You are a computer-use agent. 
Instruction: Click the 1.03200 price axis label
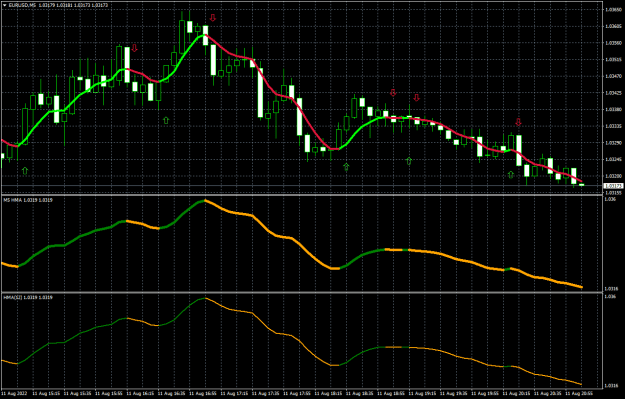pos(613,176)
